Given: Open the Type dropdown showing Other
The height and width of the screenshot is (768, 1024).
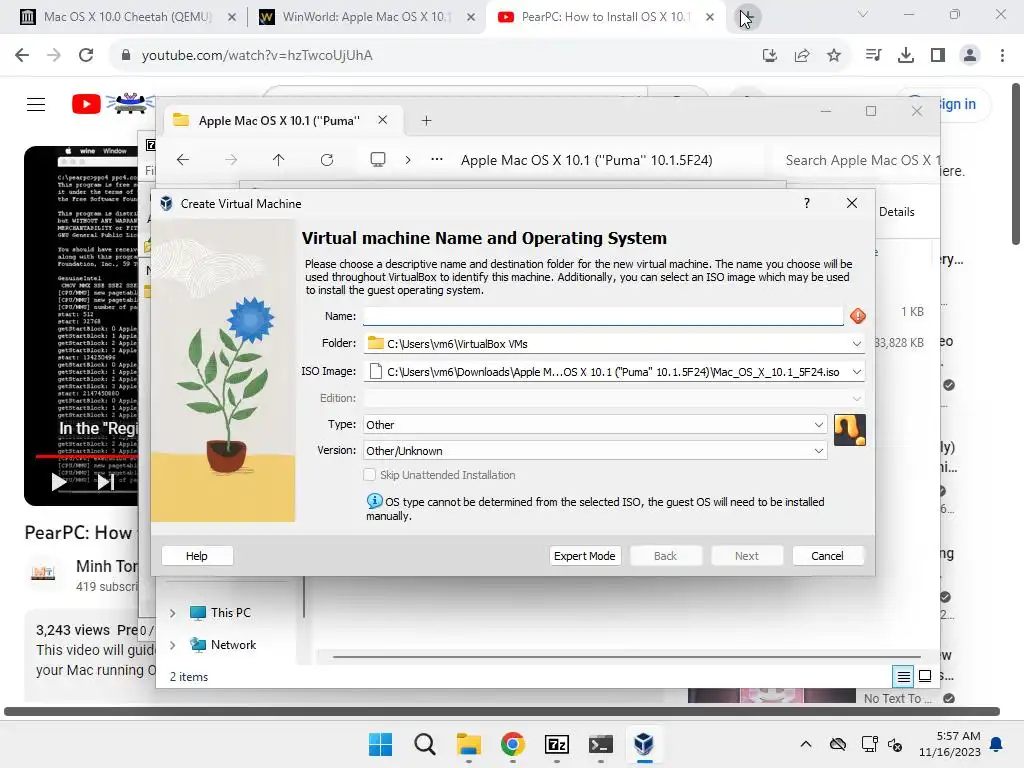Looking at the screenshot, I should [x=595, y=424].
